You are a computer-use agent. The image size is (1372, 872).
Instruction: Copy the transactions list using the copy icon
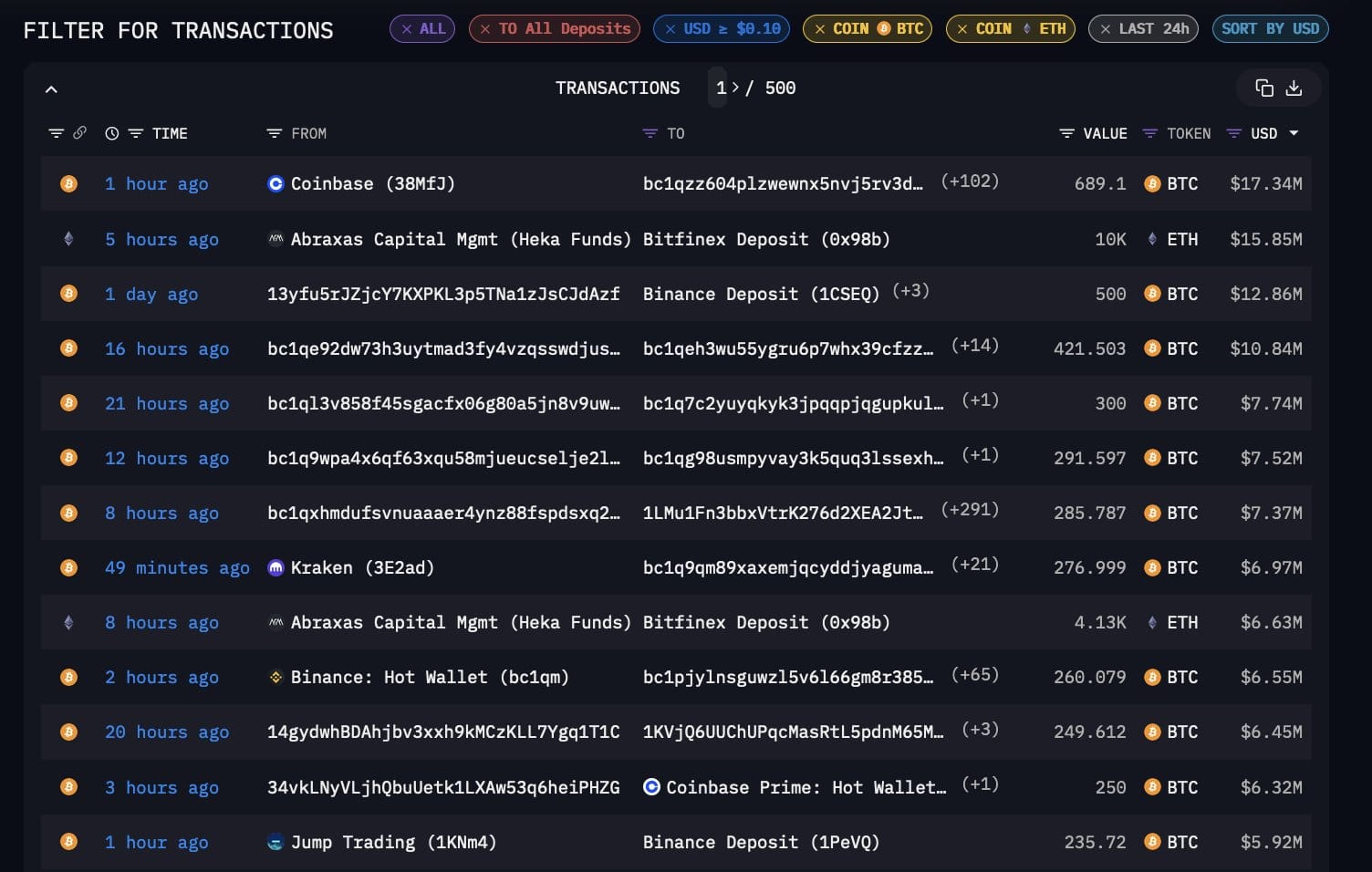(x=1263, y=88)
